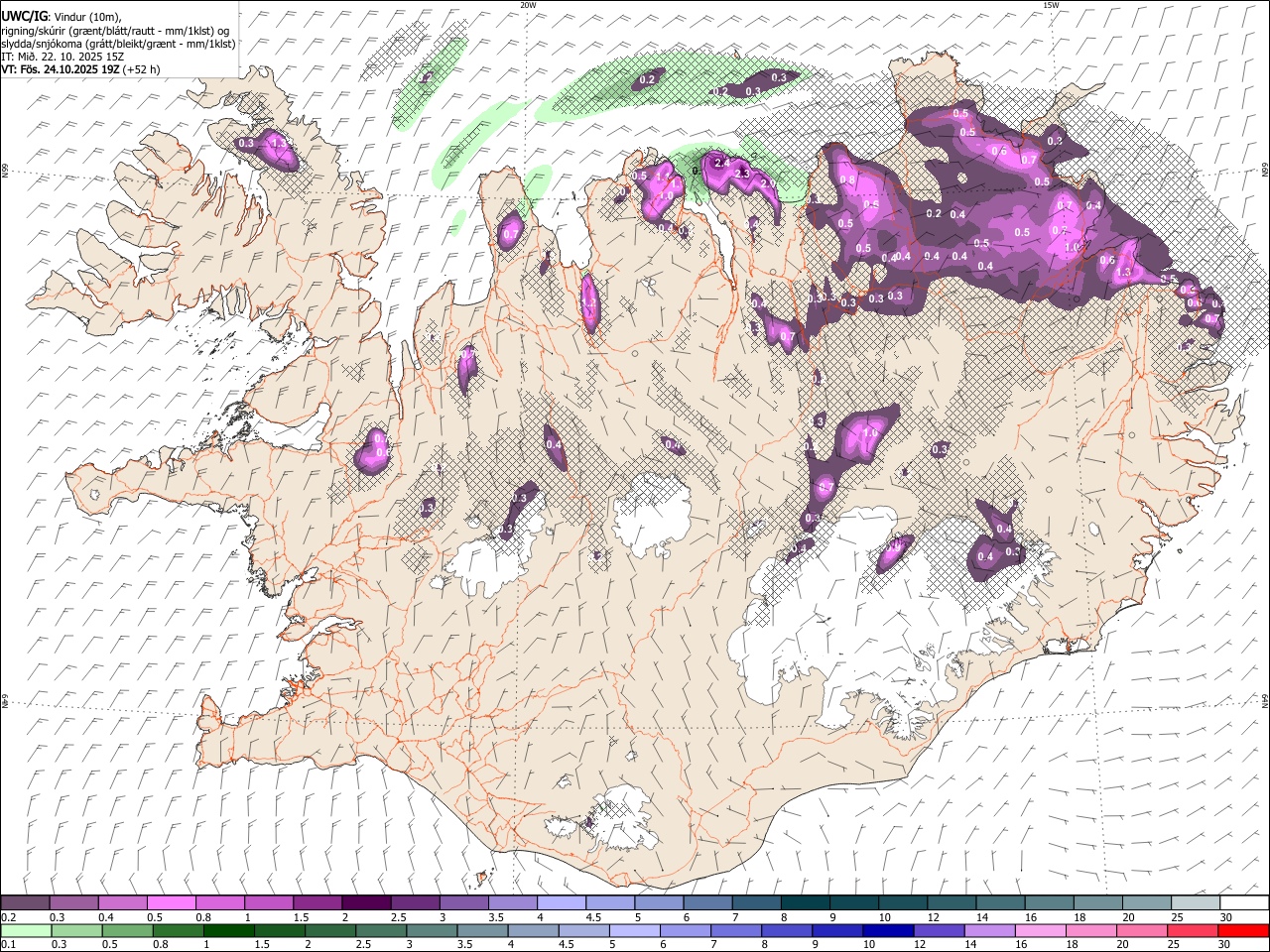Click lower legend swatch between 8 and 9
The width and height of the screenshot is (1270, 952).
pyautogui.click(x=787, y=930)
